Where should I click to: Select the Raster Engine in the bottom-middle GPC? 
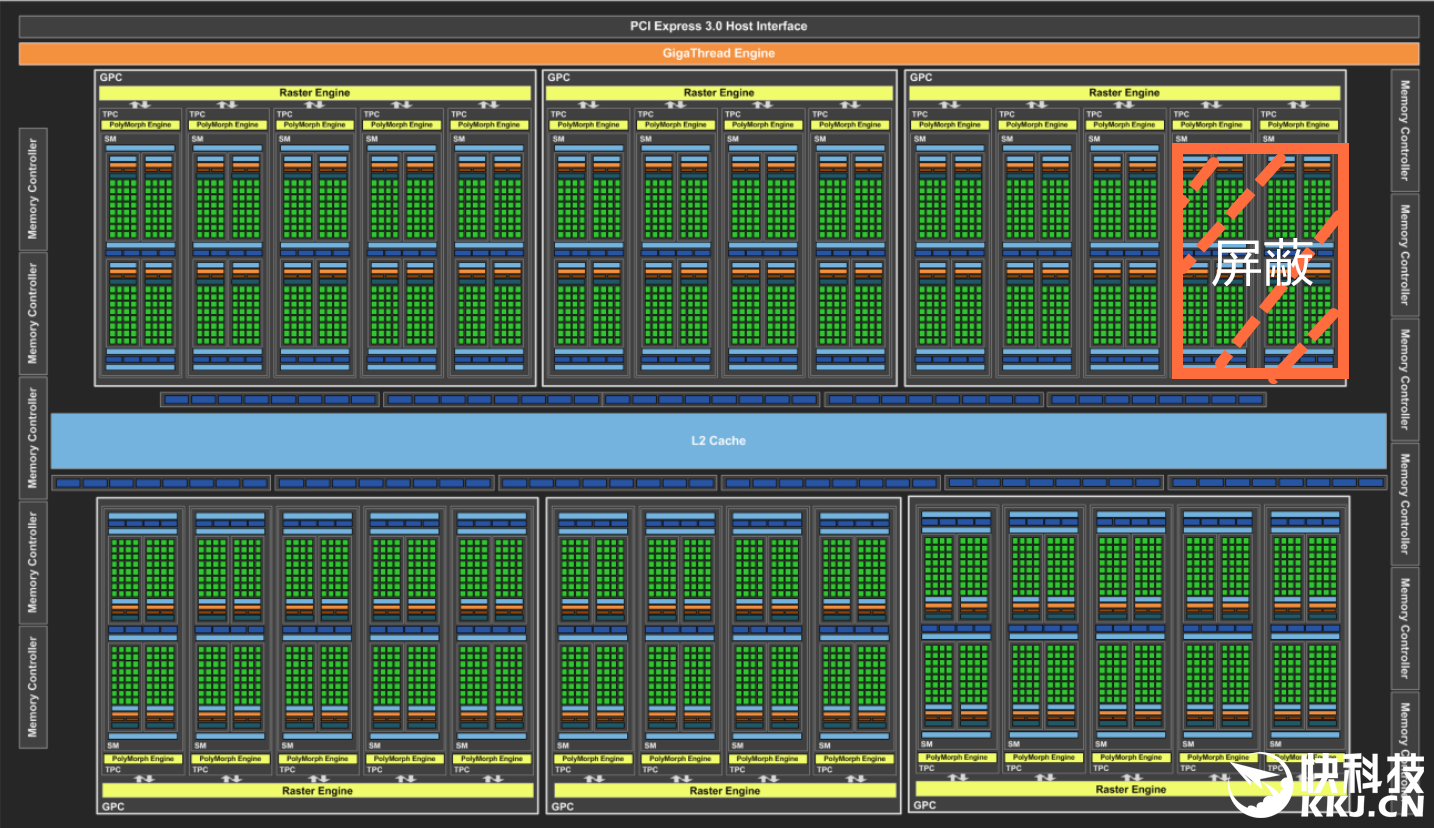[724, 791]
